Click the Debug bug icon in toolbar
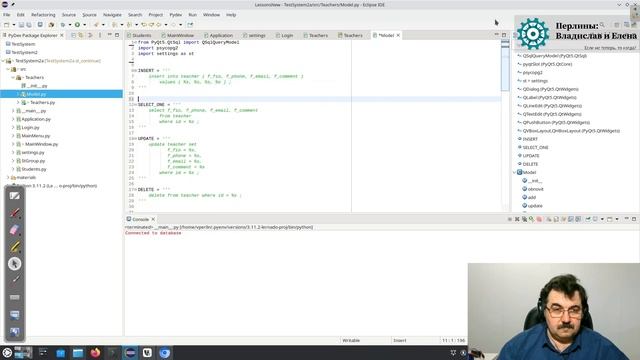The height and width of the screenshot is (360, 640). click(63, 25)
